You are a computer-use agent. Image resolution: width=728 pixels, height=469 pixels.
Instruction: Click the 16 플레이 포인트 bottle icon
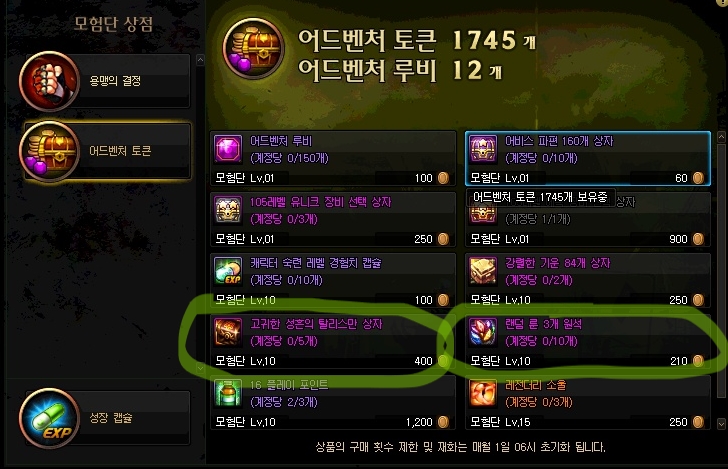[228, 393]
